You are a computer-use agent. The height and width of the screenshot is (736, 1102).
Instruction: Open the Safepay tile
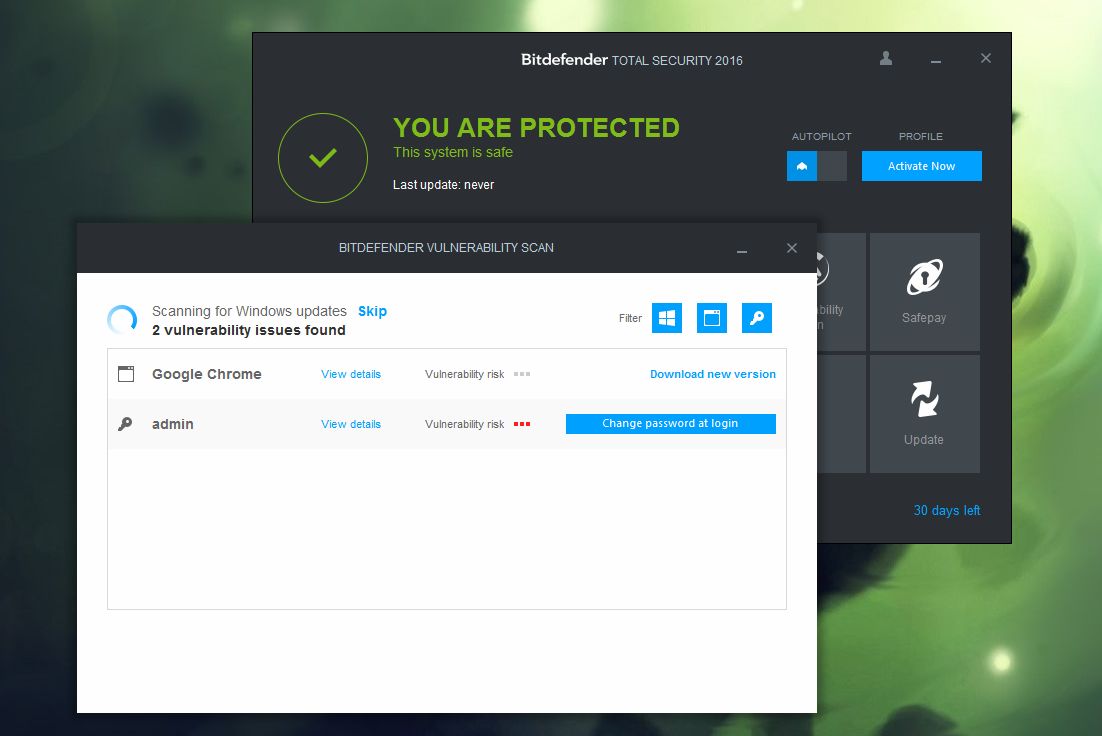coord(924,292)
